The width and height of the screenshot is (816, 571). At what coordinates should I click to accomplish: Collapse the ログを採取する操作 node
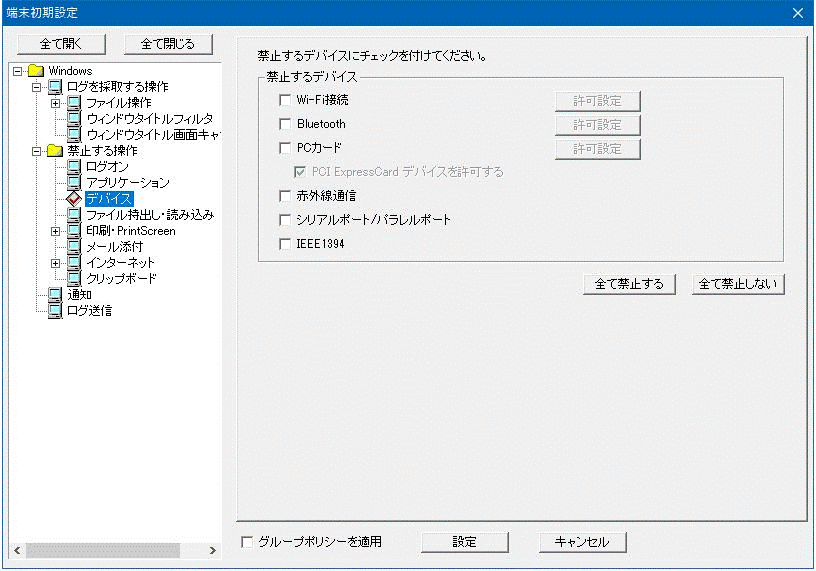(36, 87)
